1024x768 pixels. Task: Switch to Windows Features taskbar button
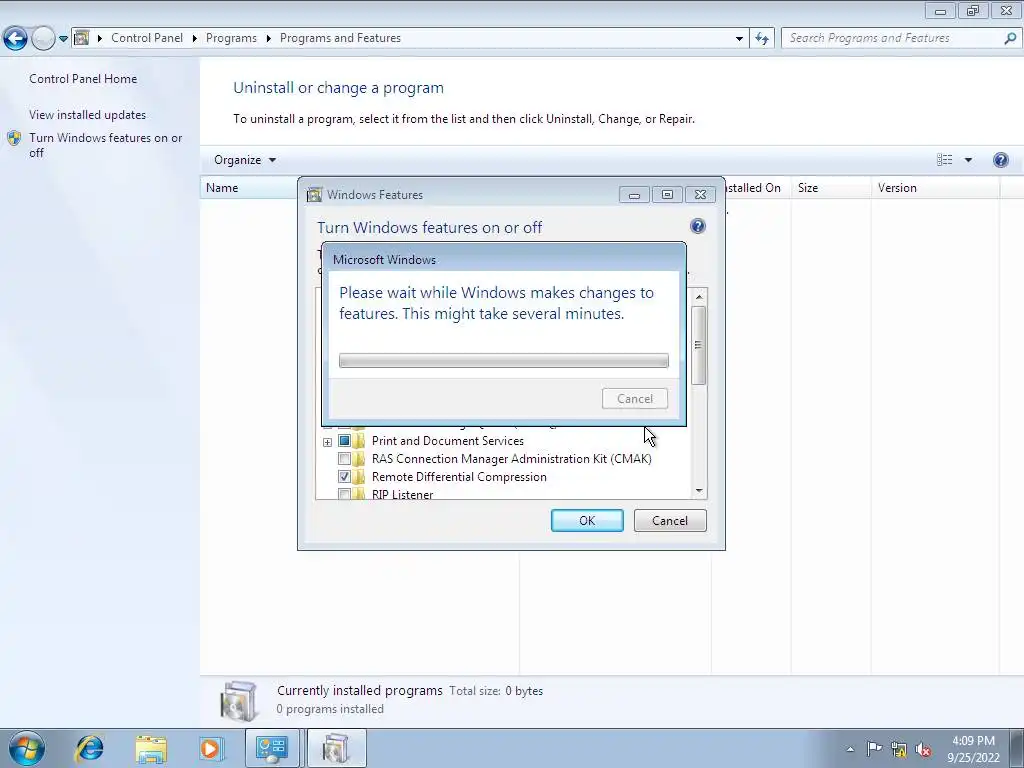[x=336, y=748]
